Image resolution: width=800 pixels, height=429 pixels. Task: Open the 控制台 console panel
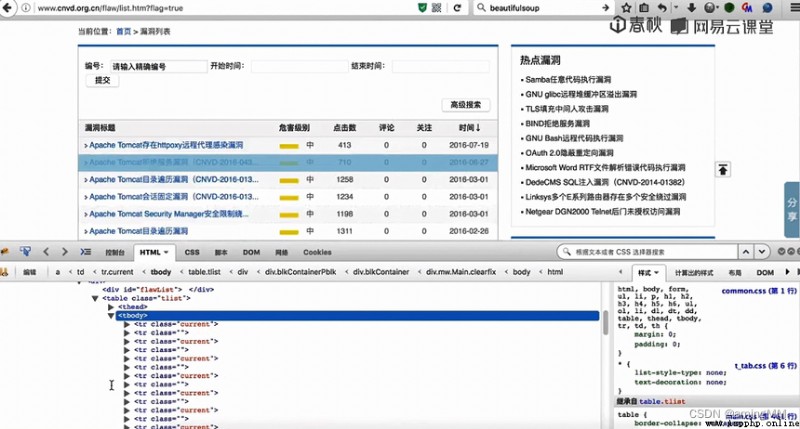pos(115,253)
